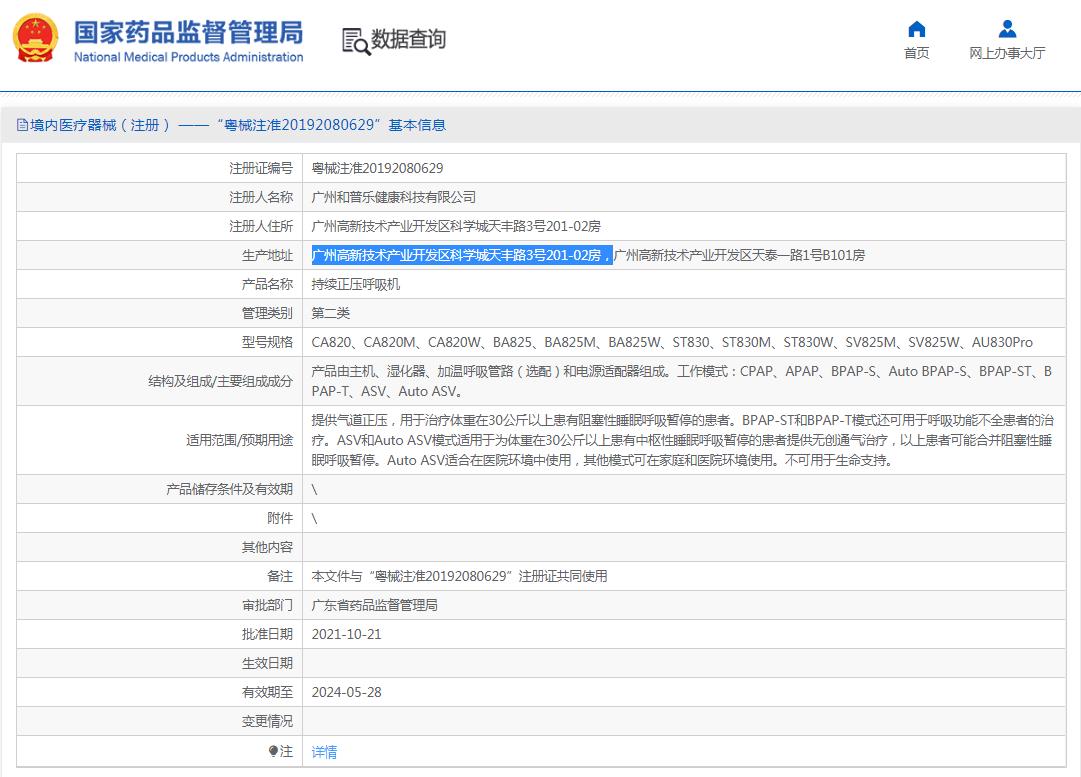
Task: Click approving department 广东省药品监督管理局
Action: (374, 605)
